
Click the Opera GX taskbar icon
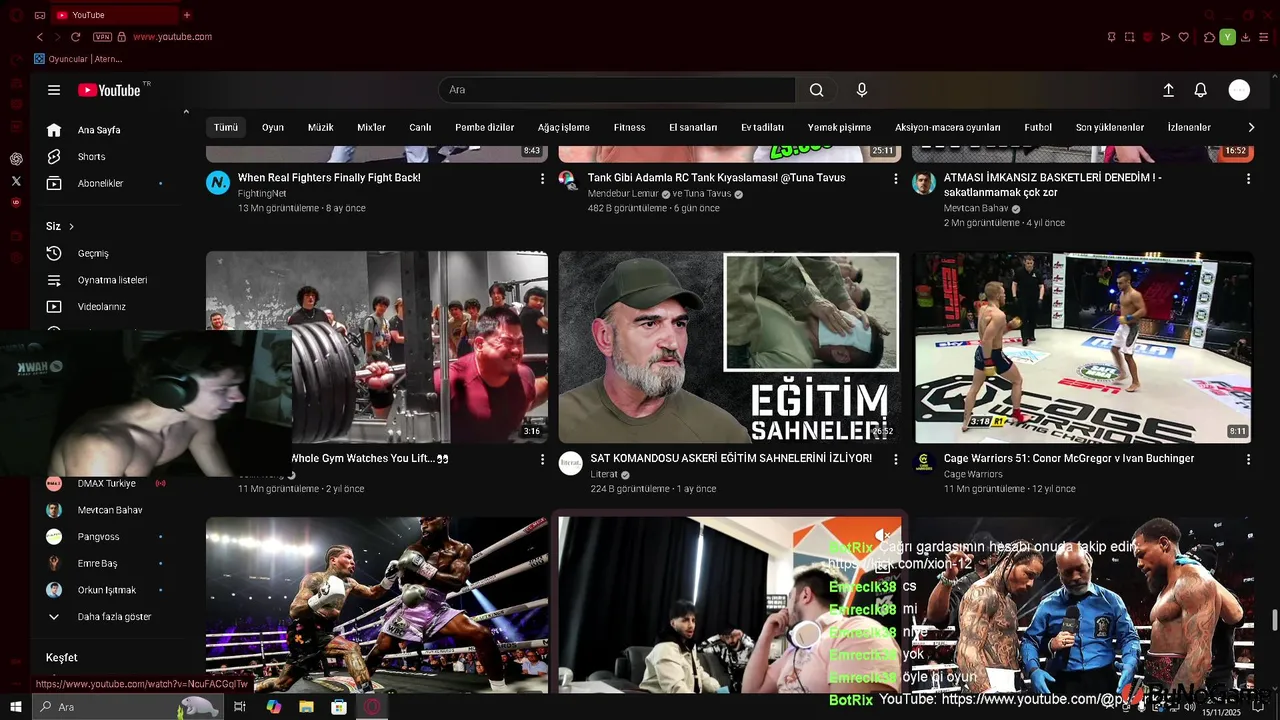372,707
